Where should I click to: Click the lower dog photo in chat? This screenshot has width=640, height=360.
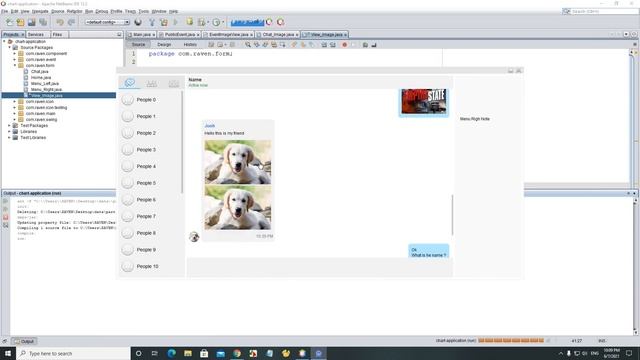point(238,207)
